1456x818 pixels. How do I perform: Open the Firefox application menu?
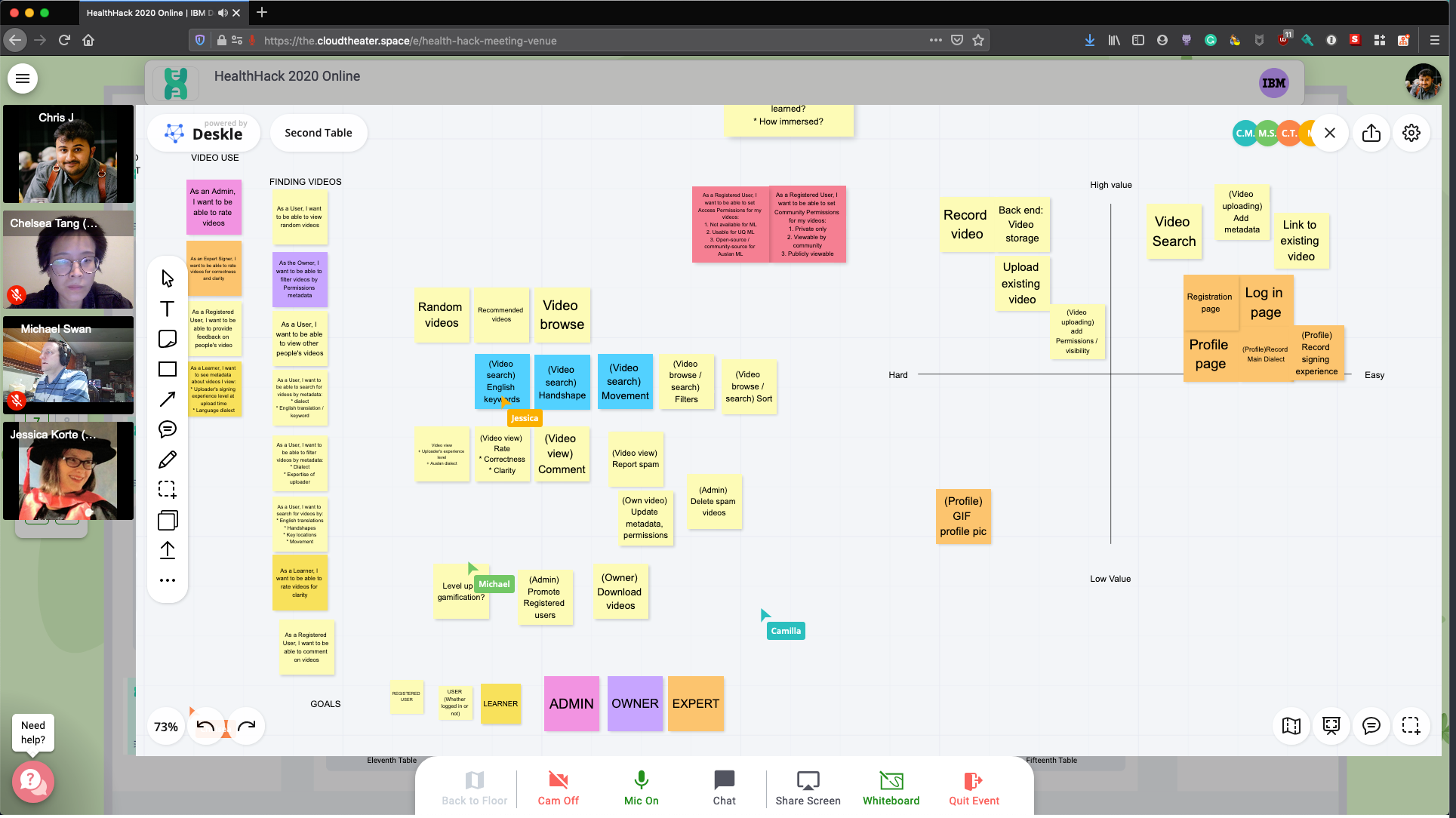point(1435,40)
